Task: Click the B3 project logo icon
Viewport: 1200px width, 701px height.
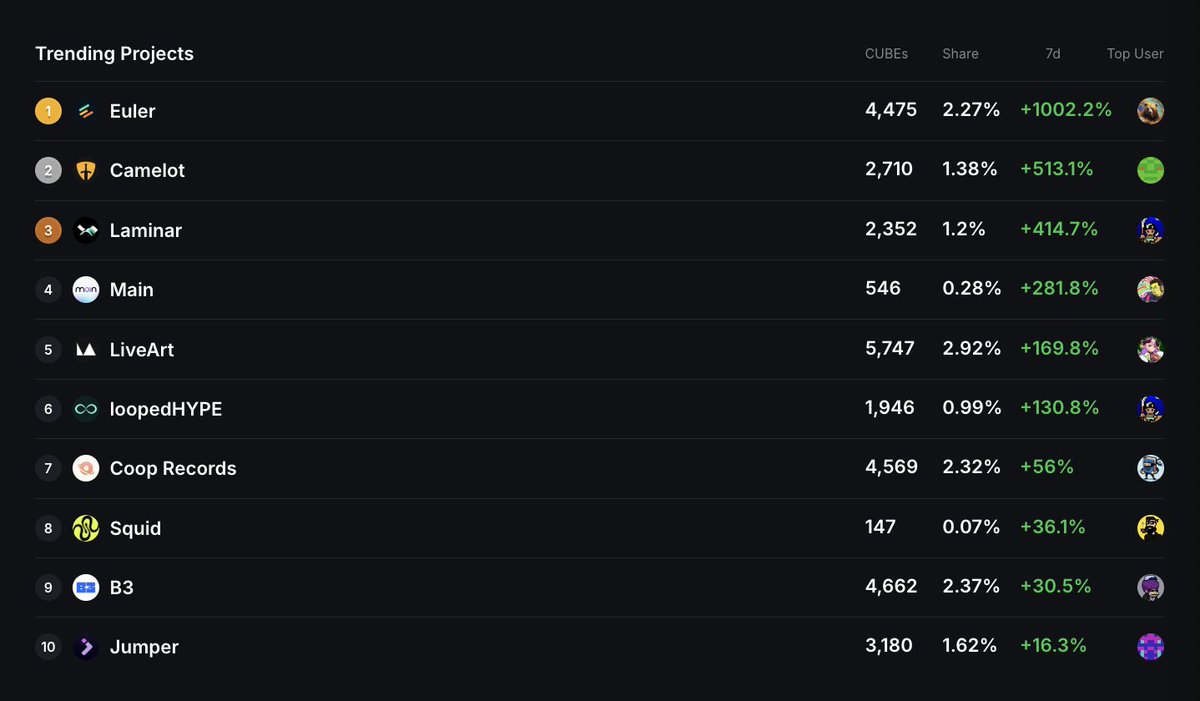Action: coord(86,588)
